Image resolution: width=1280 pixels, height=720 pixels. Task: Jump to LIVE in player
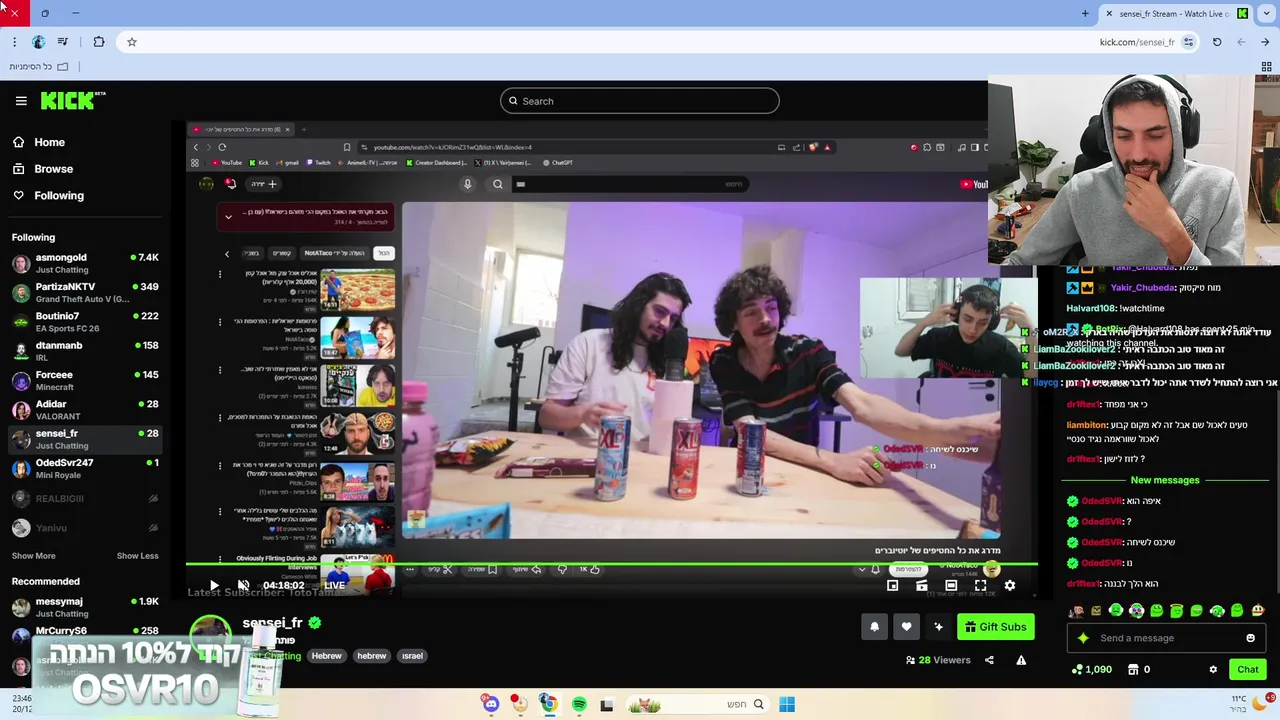click(x=334, y=586)
